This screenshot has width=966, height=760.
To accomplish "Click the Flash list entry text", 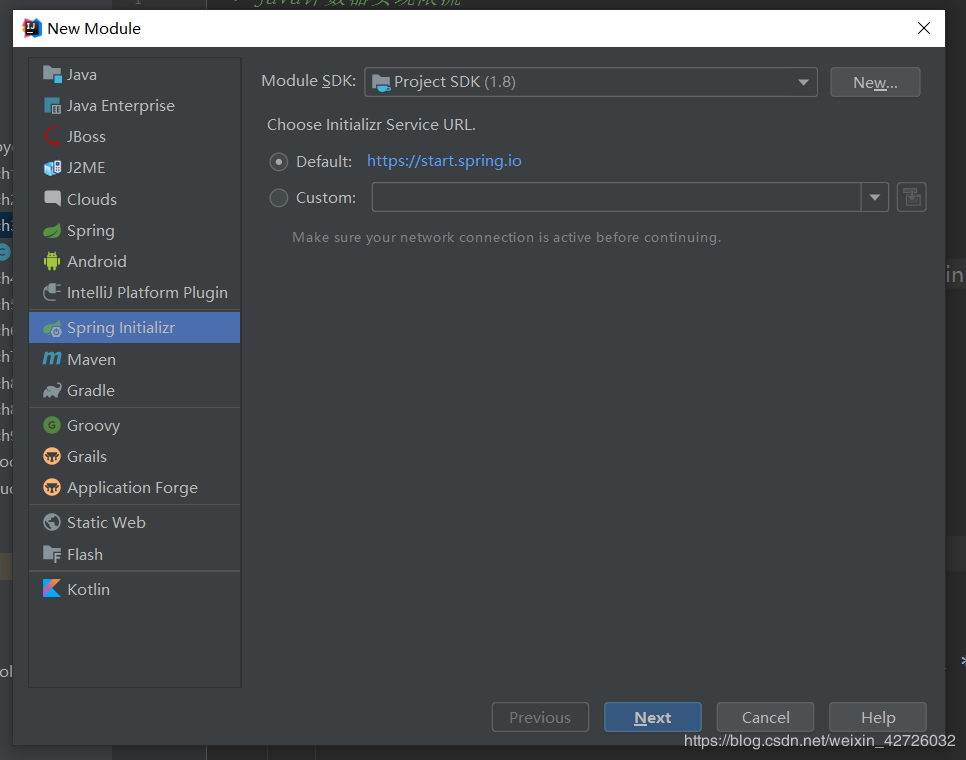I will click(x=84, y=554).
